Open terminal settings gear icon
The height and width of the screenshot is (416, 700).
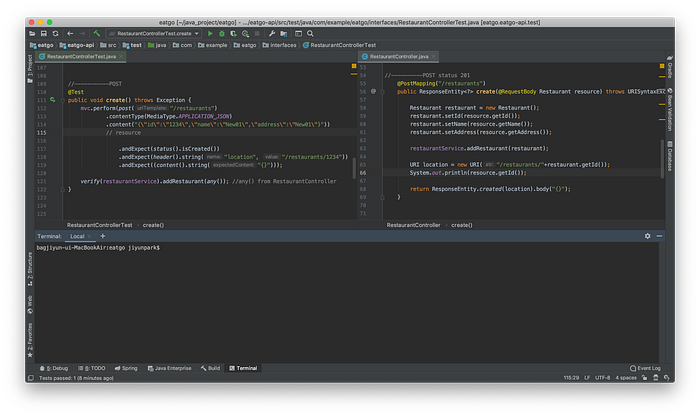point(647,236)
